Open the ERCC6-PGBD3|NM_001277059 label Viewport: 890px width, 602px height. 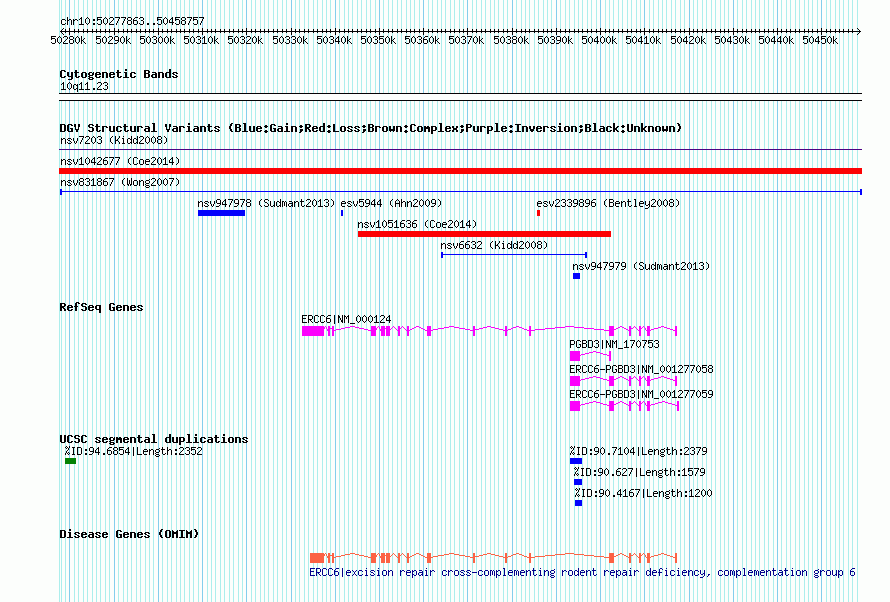[x=641, y=394]
